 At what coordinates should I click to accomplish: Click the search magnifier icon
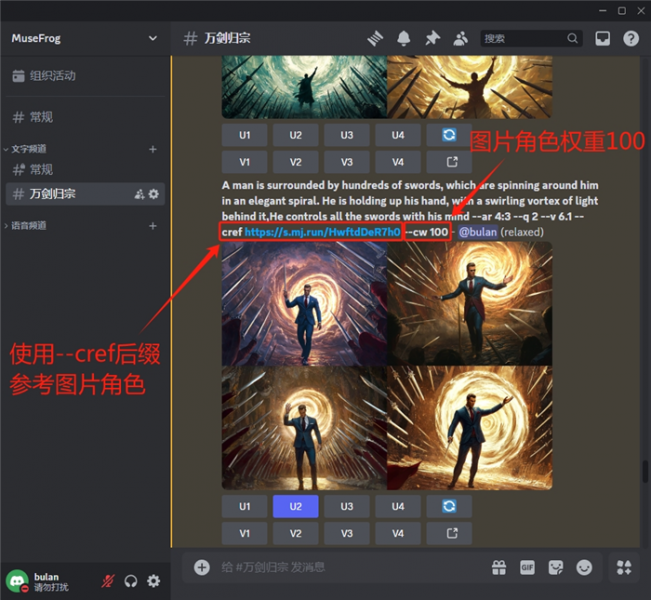click(x=572, y=39)
